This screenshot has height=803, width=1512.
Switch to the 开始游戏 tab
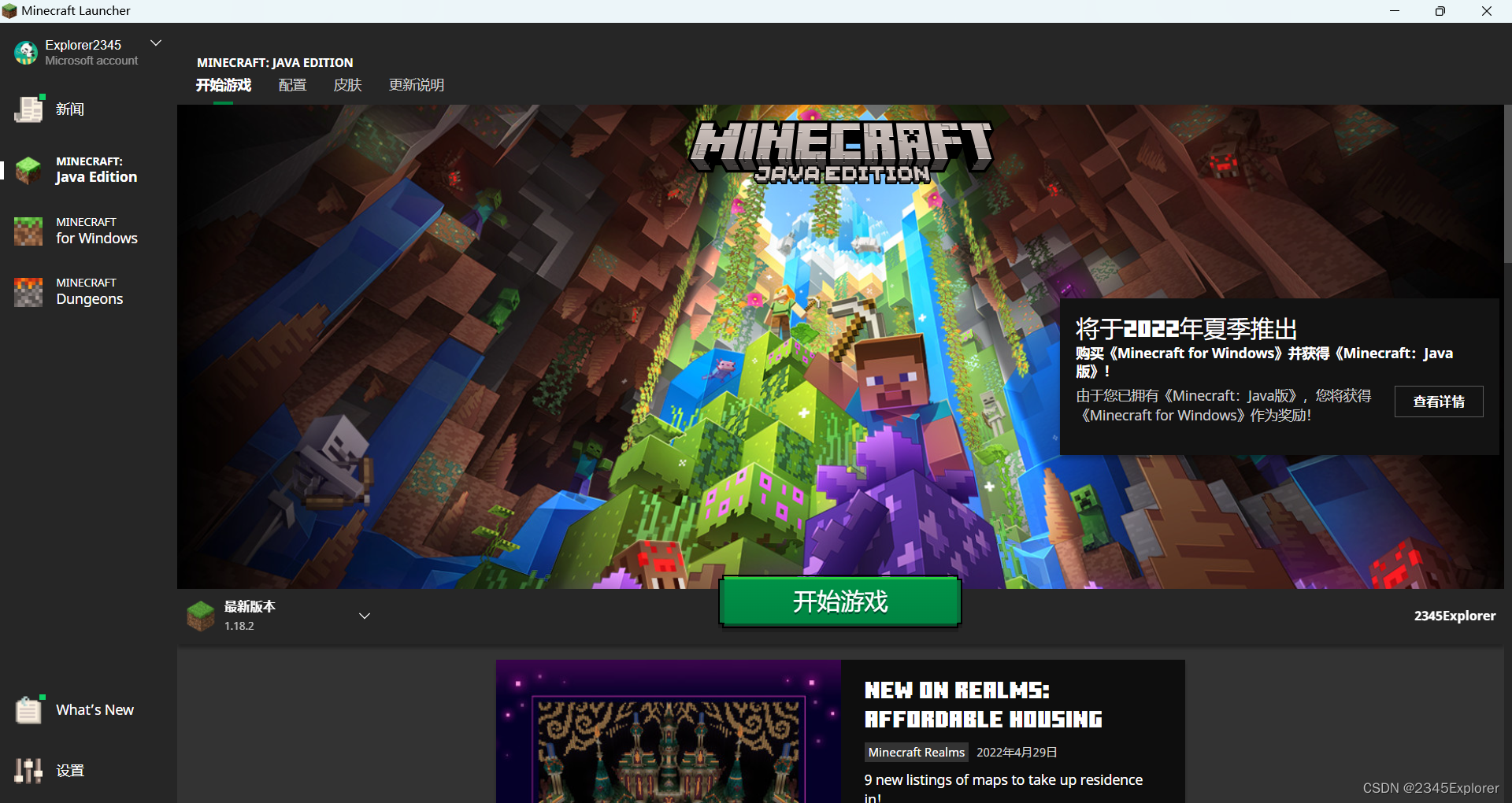point(224,85)
